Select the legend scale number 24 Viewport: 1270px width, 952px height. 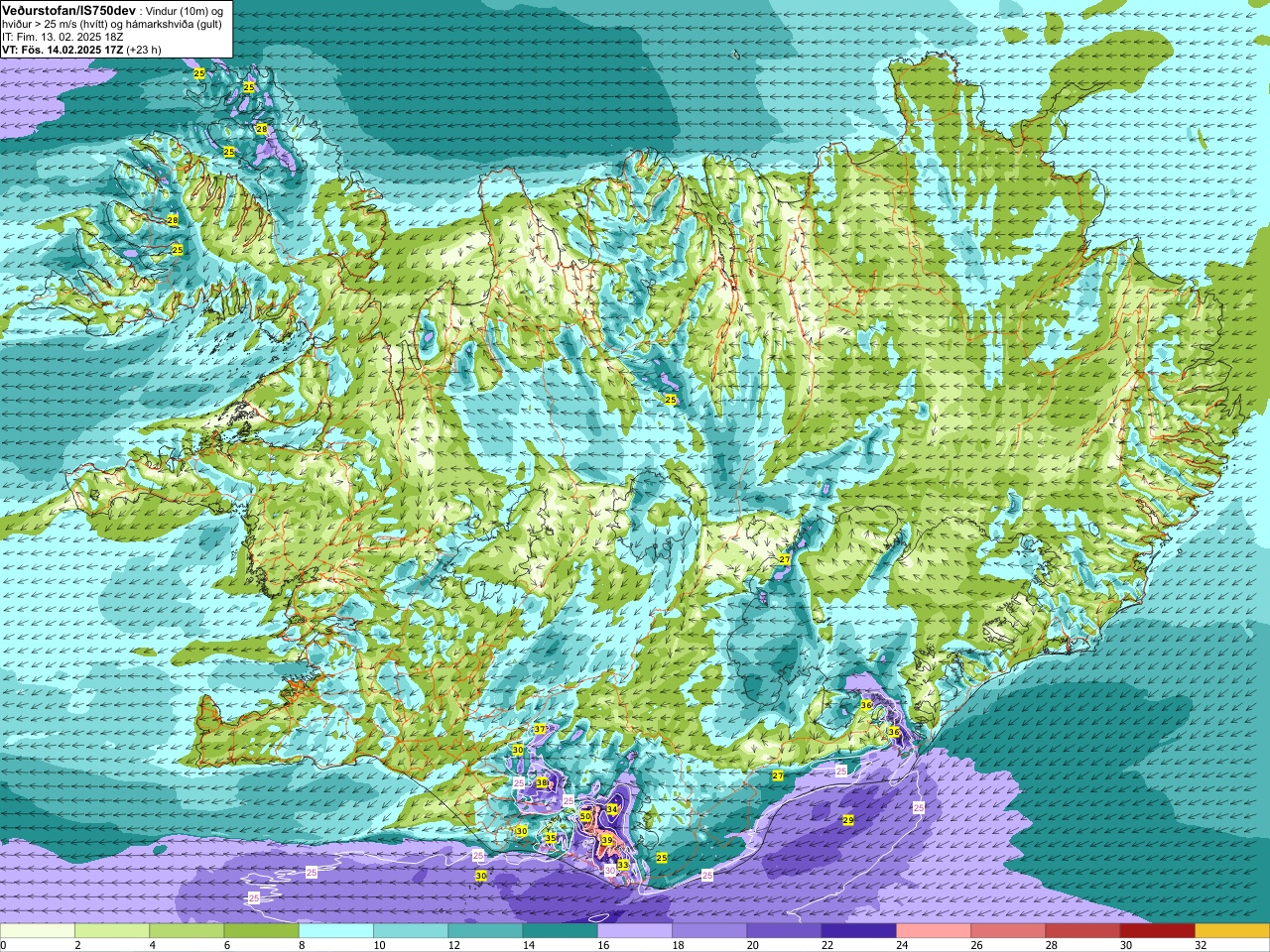902,945
